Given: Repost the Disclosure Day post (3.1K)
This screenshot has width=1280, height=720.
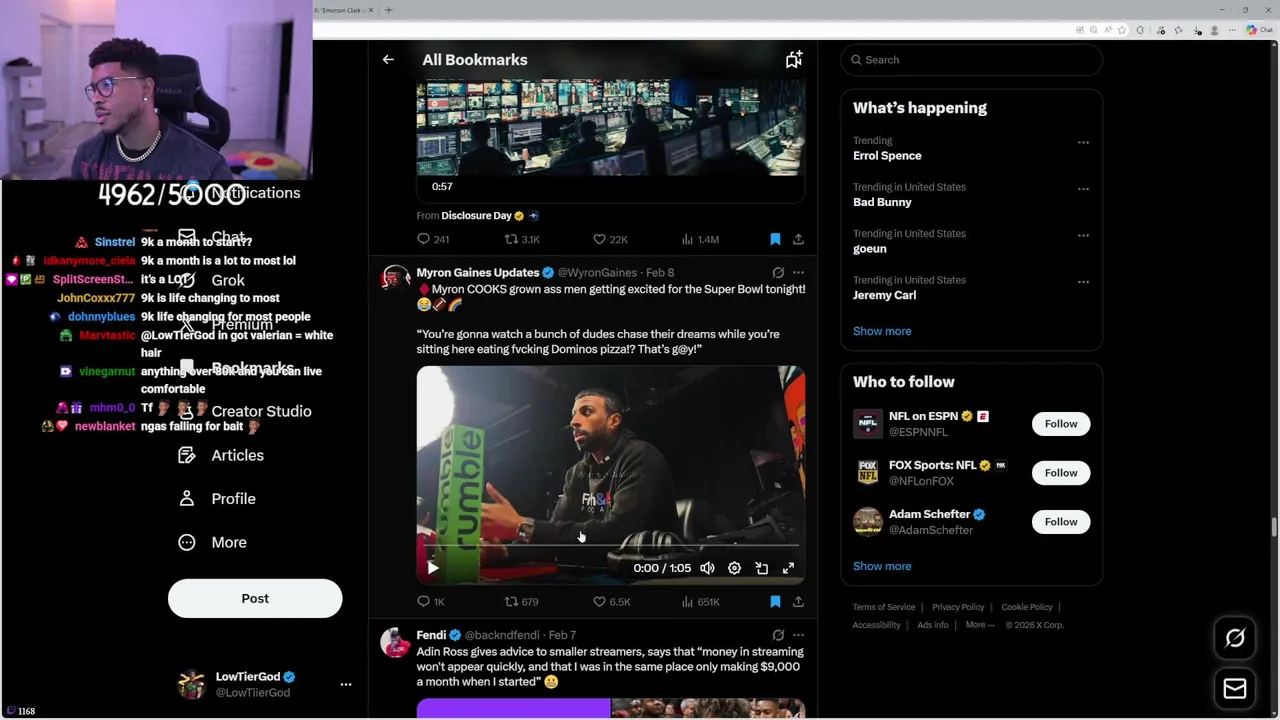Looking at the screenshot, I should tap(522, 240).
